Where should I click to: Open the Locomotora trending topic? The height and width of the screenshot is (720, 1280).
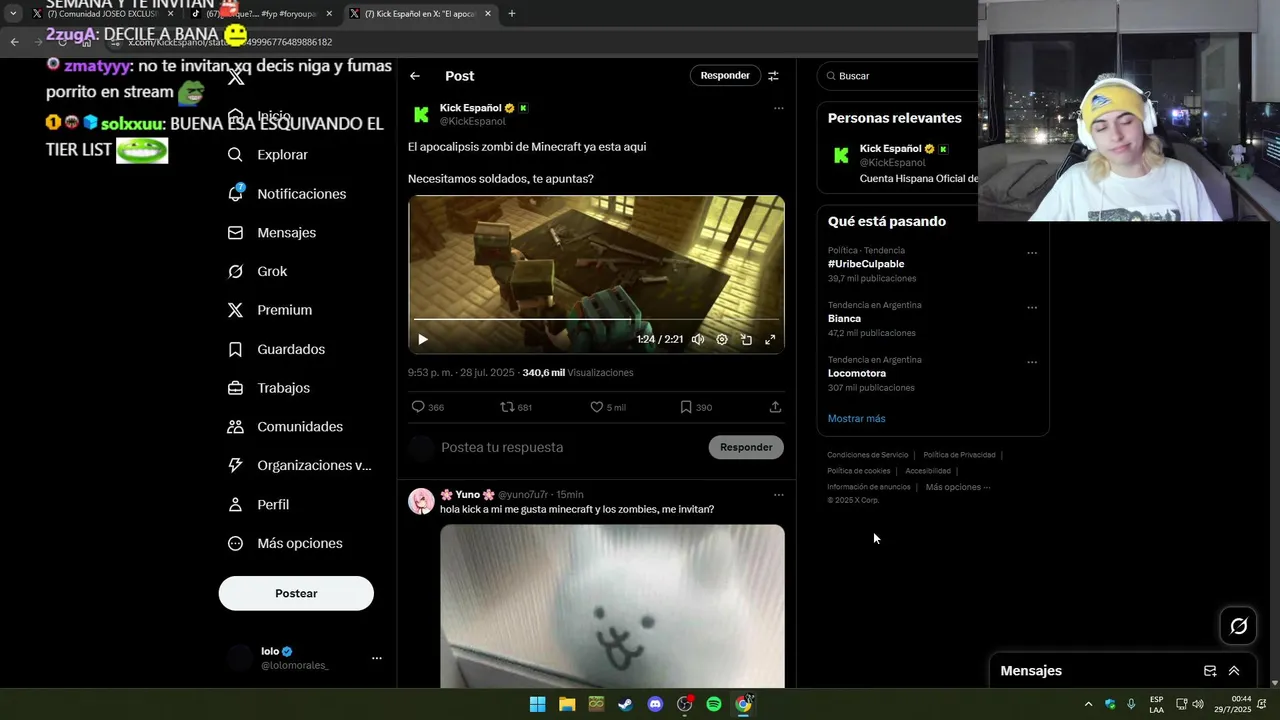click(x=857, y=373)
